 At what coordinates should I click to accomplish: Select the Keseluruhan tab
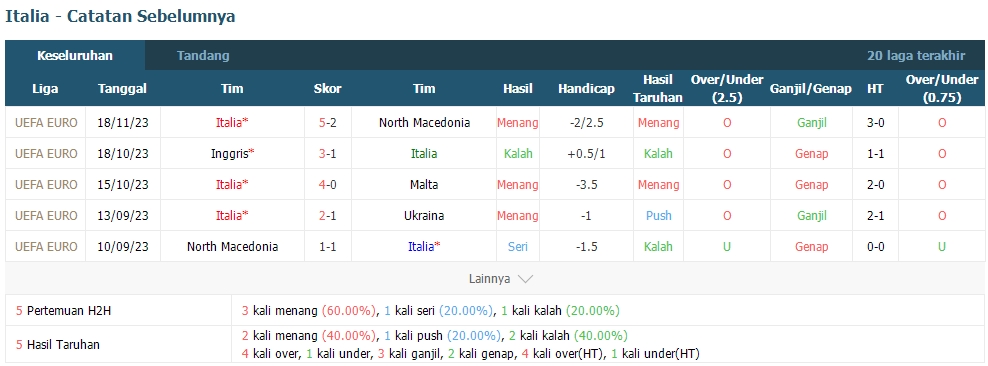coord(75,55)
